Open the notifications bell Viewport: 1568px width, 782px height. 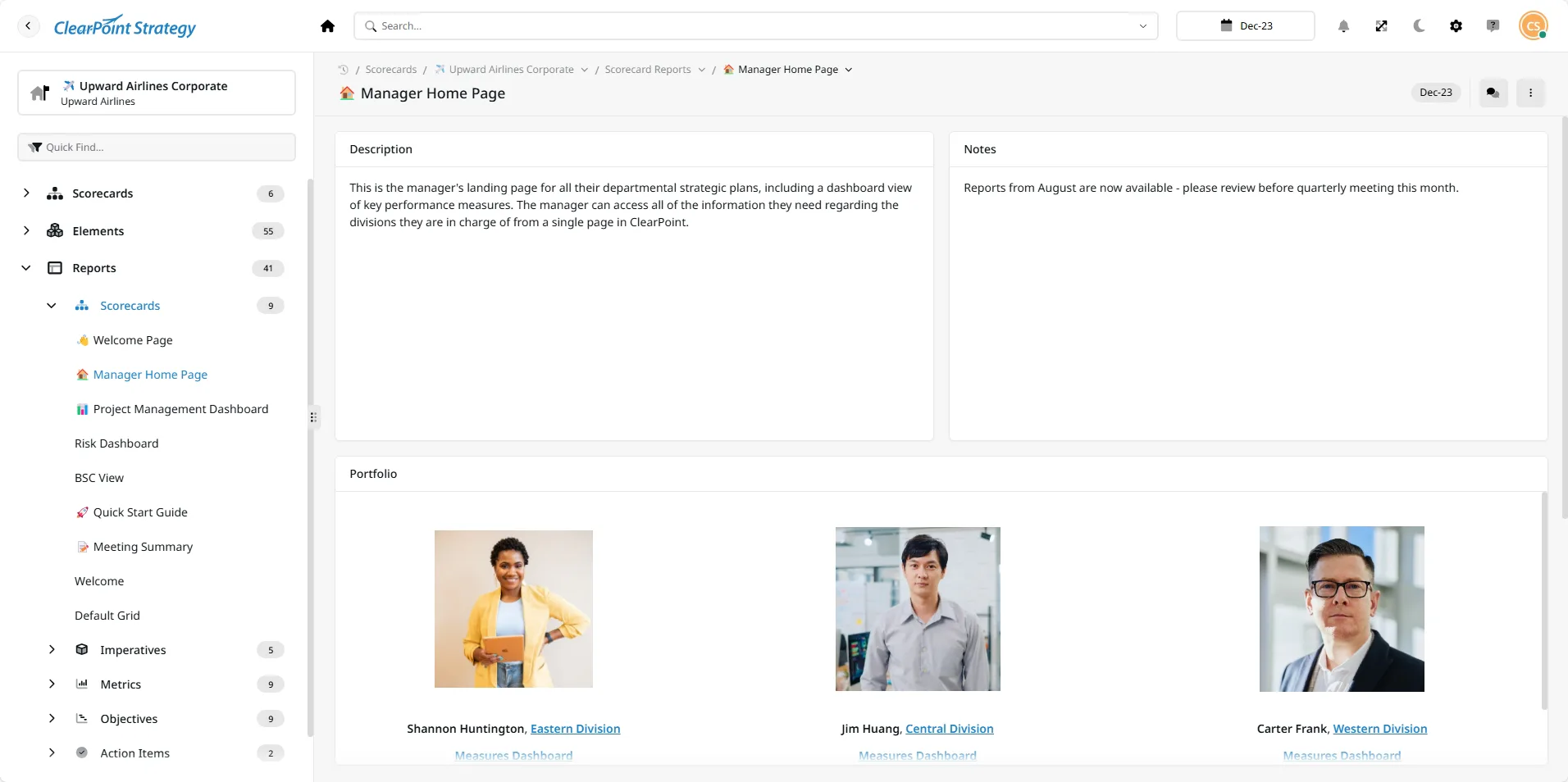1343,26
